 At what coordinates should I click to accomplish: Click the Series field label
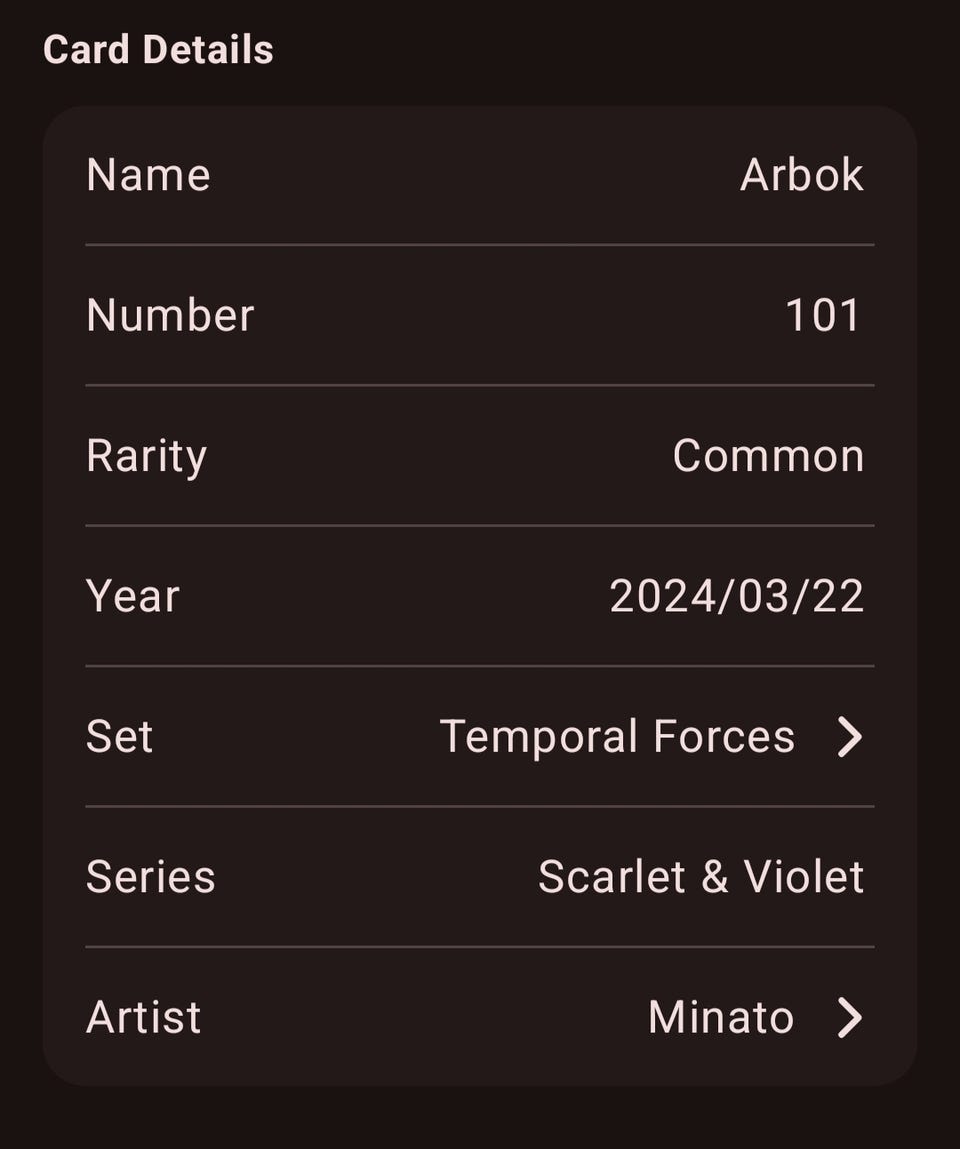pos(150,877)
